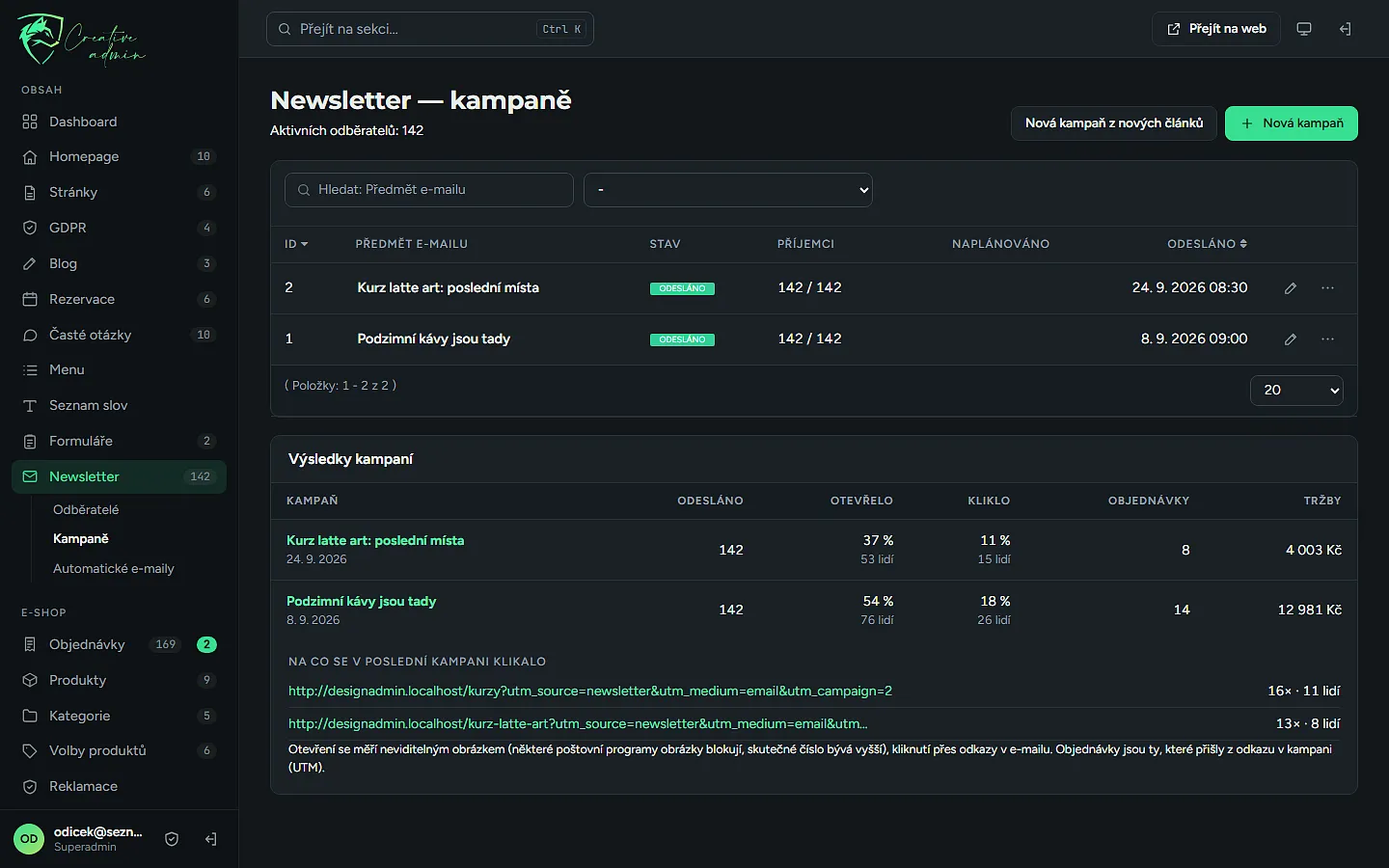
Task: Click the Rezervace calendar icon in the sidebar
Action: 30,299
